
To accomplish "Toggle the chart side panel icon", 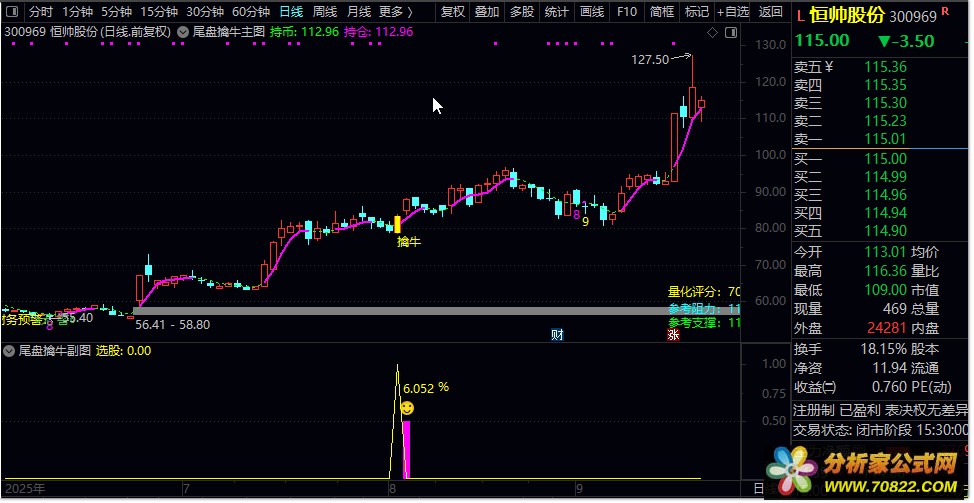I will coord(731,32).
